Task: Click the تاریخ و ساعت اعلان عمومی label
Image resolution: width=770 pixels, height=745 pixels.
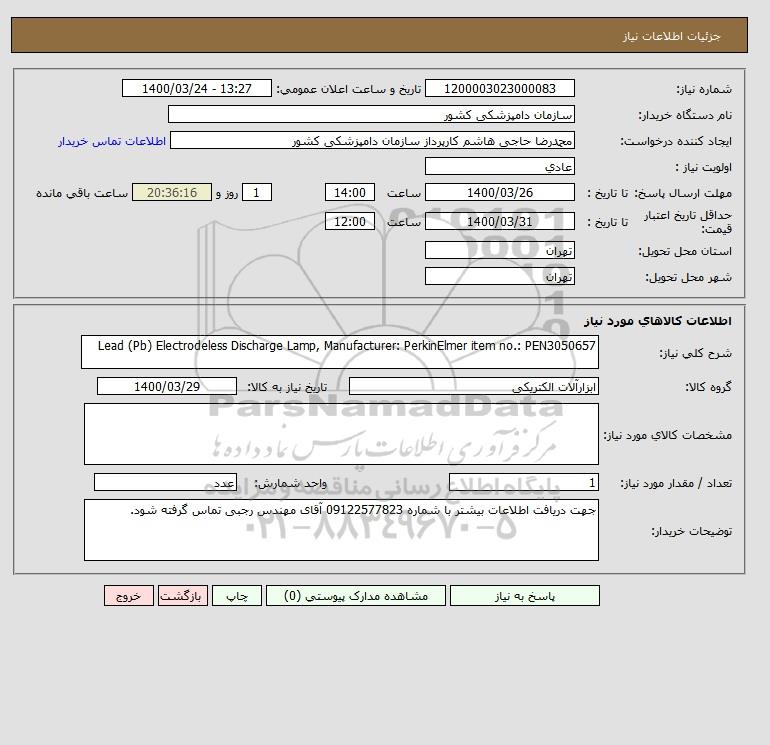Action: (349, 89)
